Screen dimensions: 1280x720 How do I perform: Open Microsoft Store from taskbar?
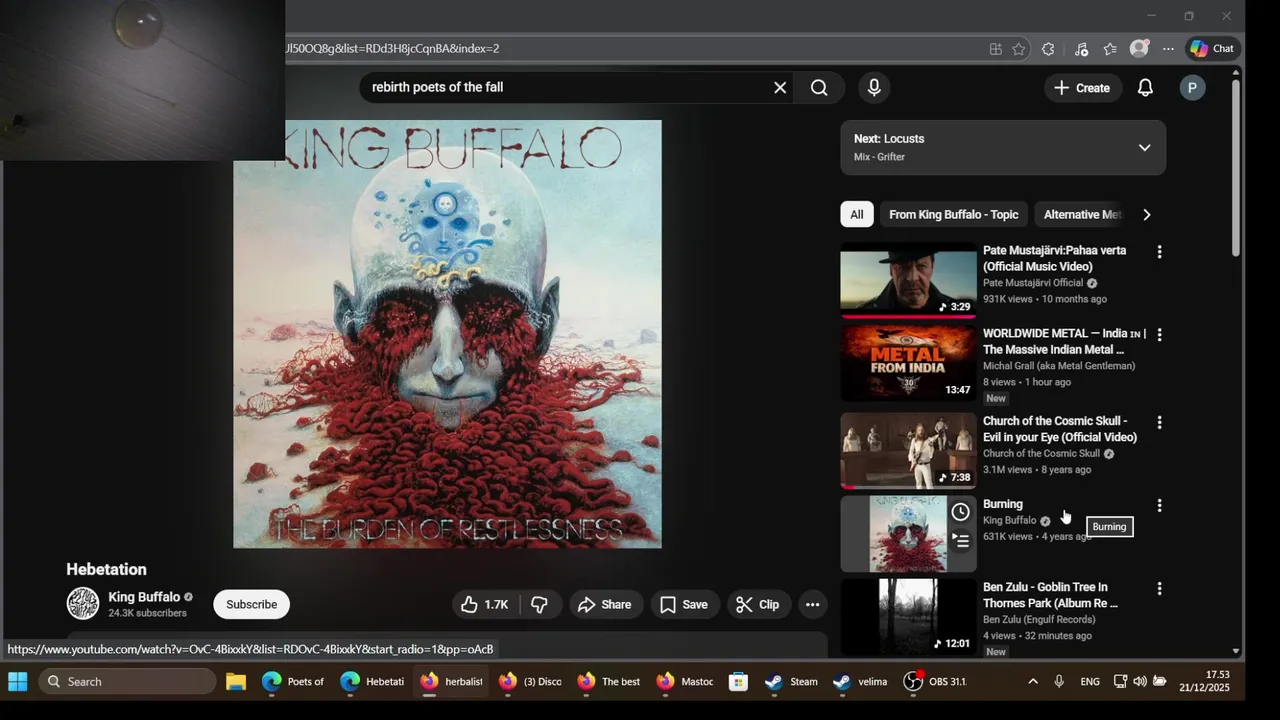click(x=738, y=682)
